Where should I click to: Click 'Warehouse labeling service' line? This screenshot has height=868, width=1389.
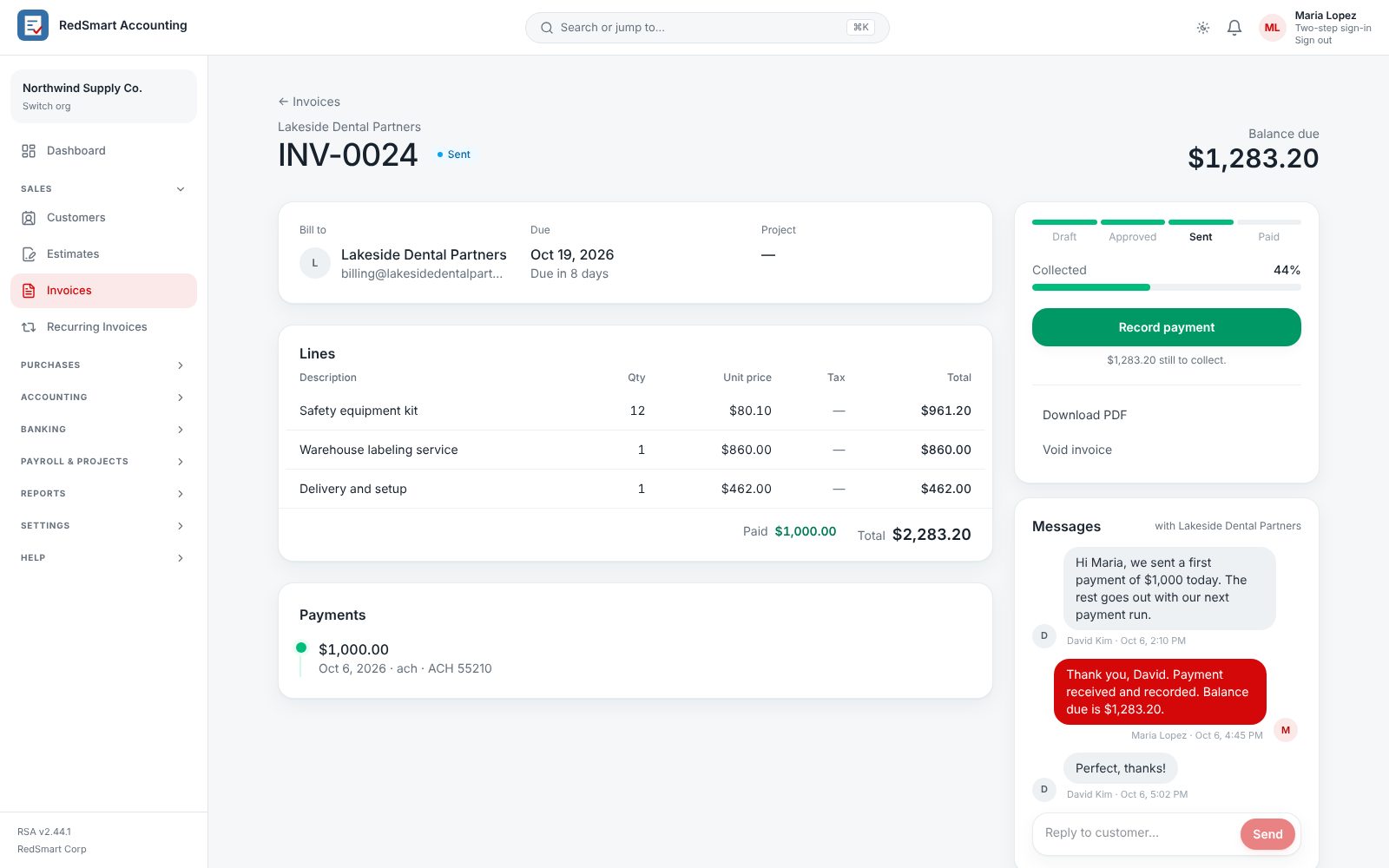click(x=635, y=450)
